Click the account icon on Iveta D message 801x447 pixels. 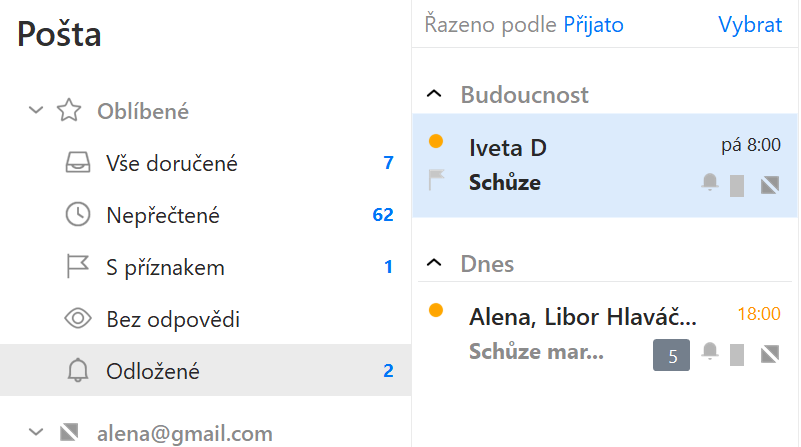click(770, 185)
